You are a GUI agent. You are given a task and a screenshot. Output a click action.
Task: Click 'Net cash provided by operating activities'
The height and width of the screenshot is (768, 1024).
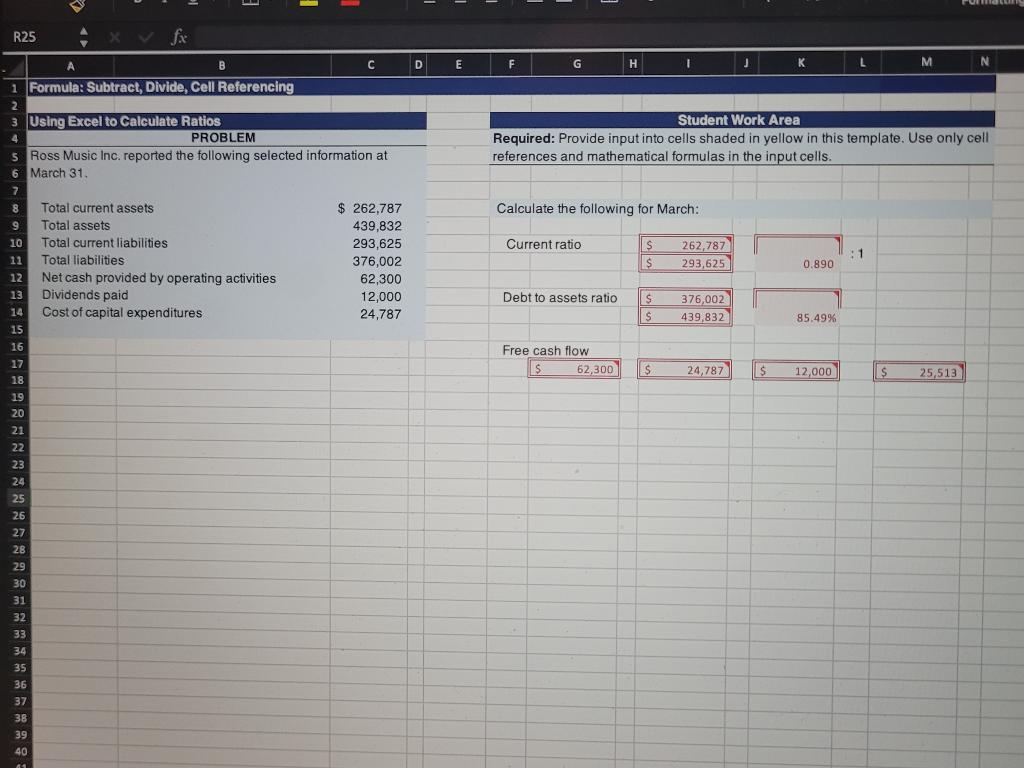pos(159,278)
